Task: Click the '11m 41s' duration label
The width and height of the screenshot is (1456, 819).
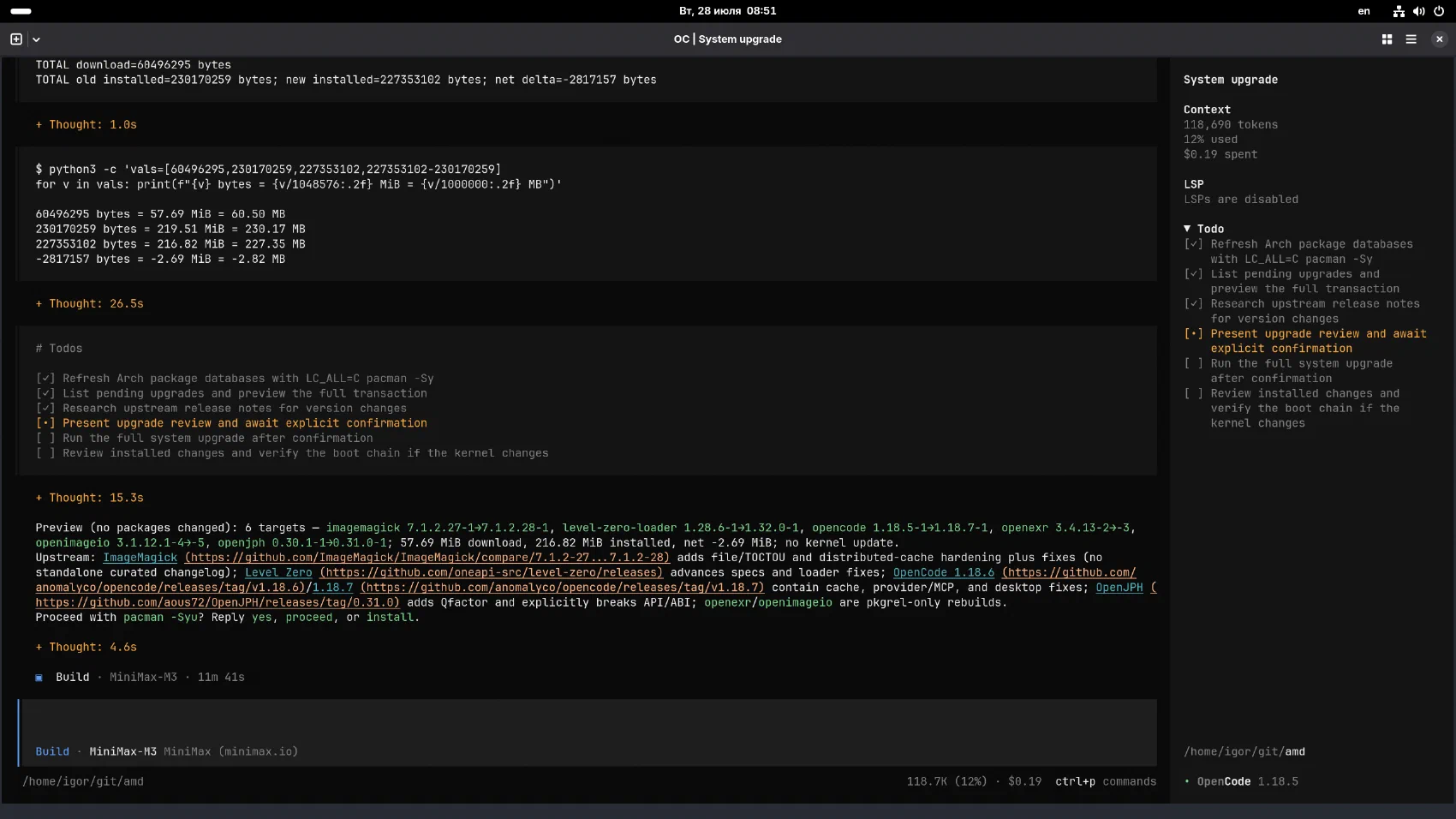Action: [221, 678]
